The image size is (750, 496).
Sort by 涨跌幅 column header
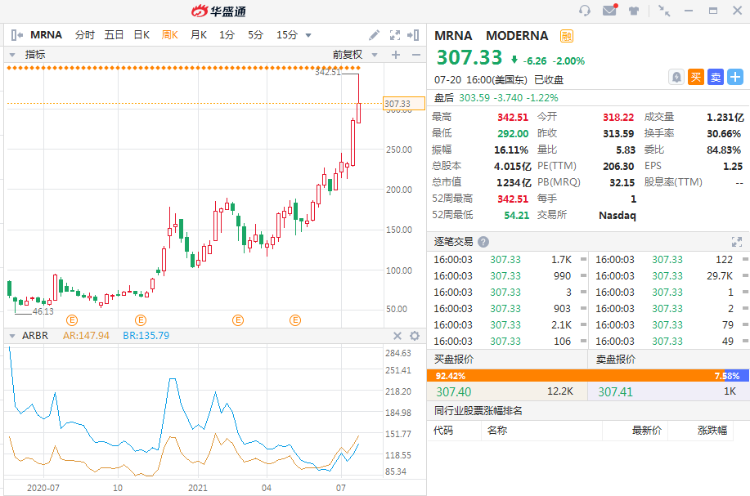[x=712, y=430]
